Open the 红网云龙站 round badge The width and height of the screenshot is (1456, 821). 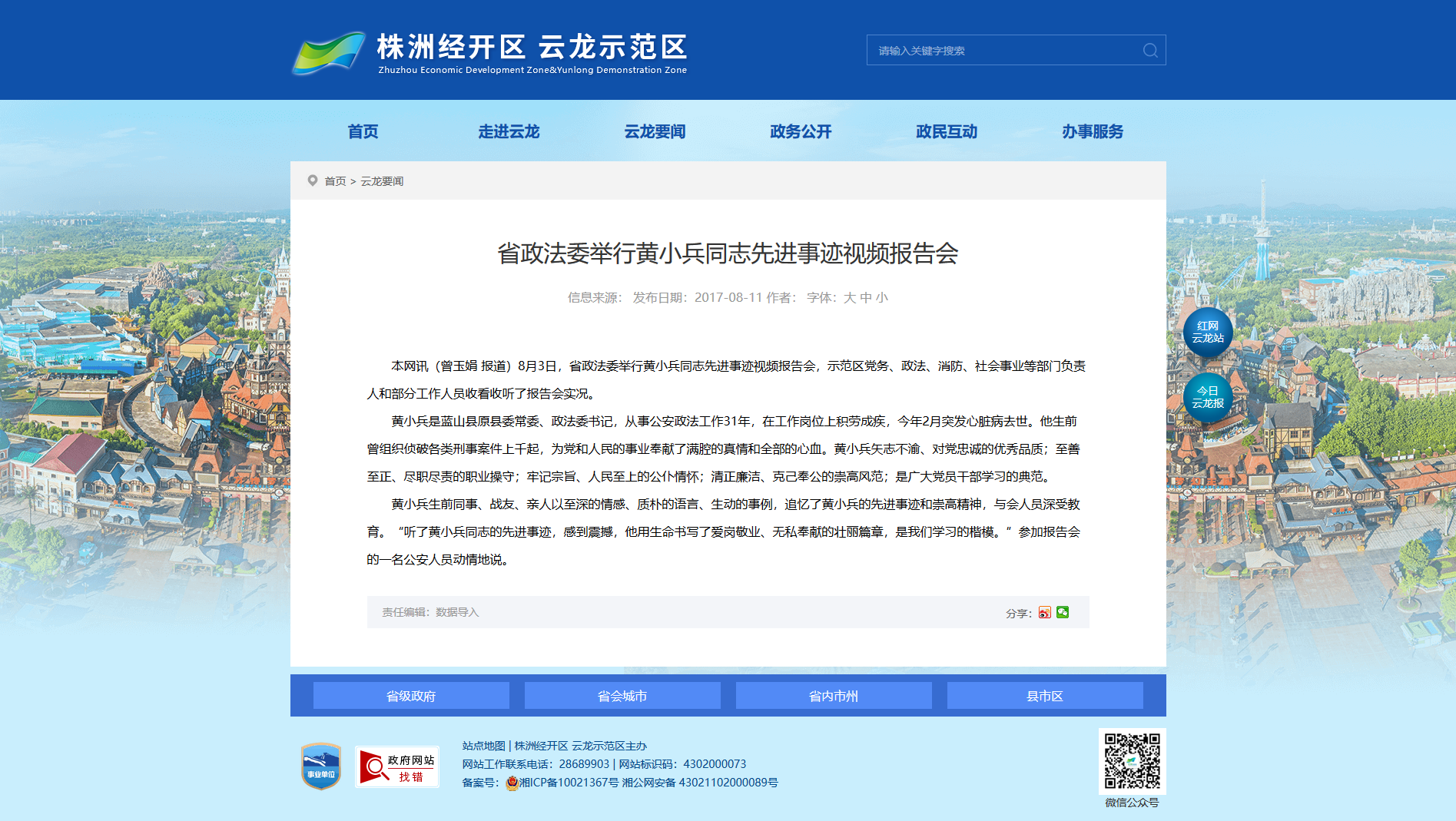click(1208, 332)
